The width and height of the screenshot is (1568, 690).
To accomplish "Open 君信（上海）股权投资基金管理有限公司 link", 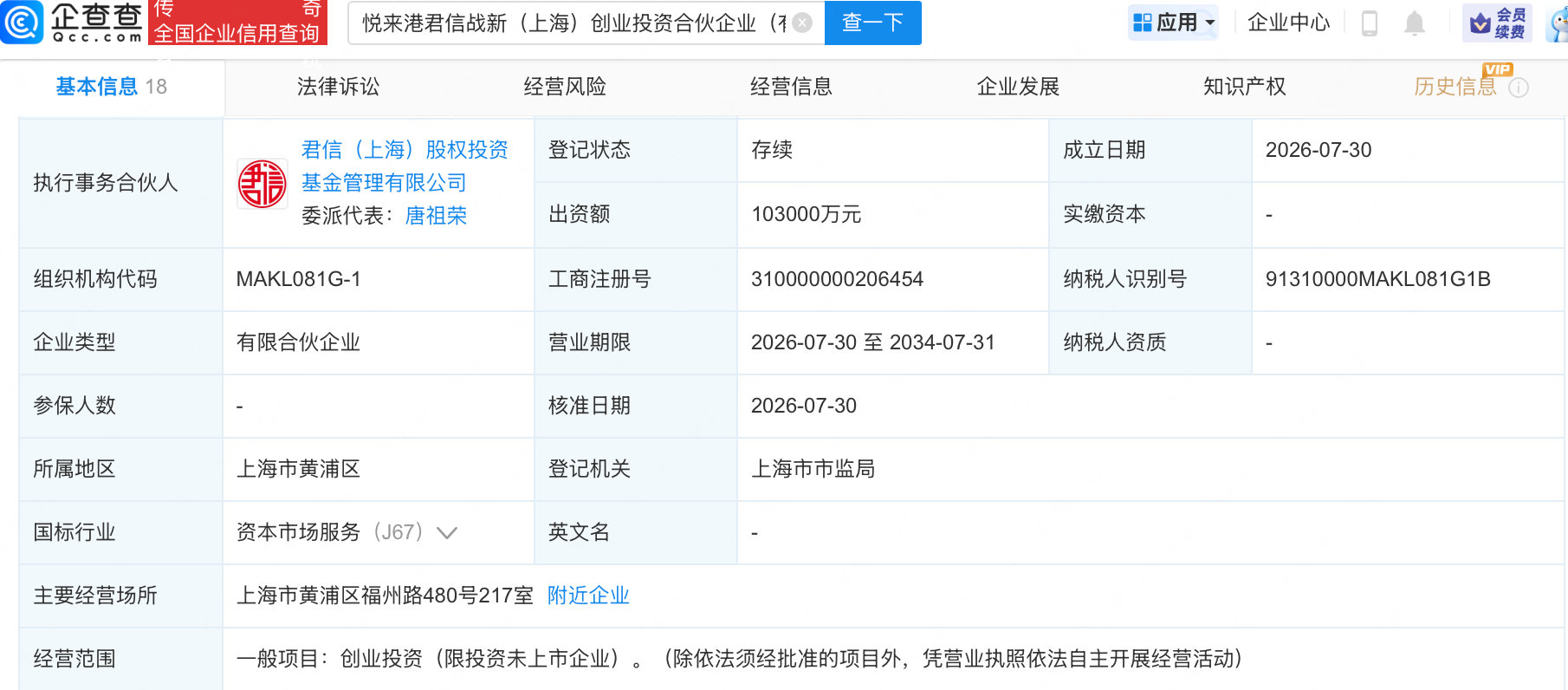I will coord(405,166).
